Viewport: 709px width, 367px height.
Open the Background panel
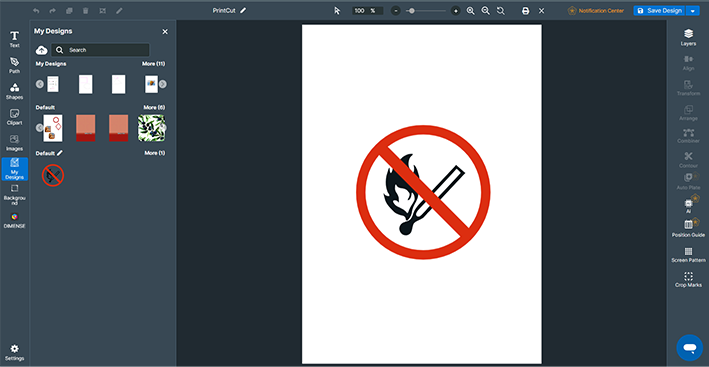pos(14,195)
